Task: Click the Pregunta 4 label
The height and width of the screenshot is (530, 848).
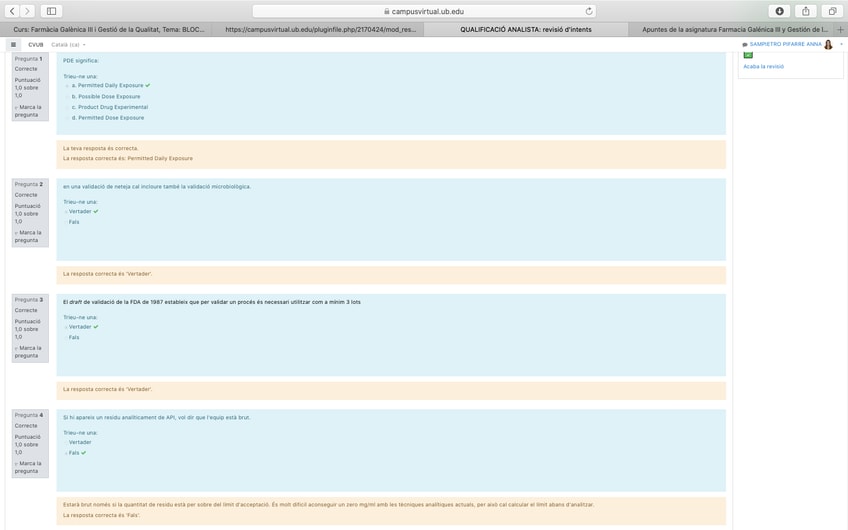Action: tap(28, 415)
